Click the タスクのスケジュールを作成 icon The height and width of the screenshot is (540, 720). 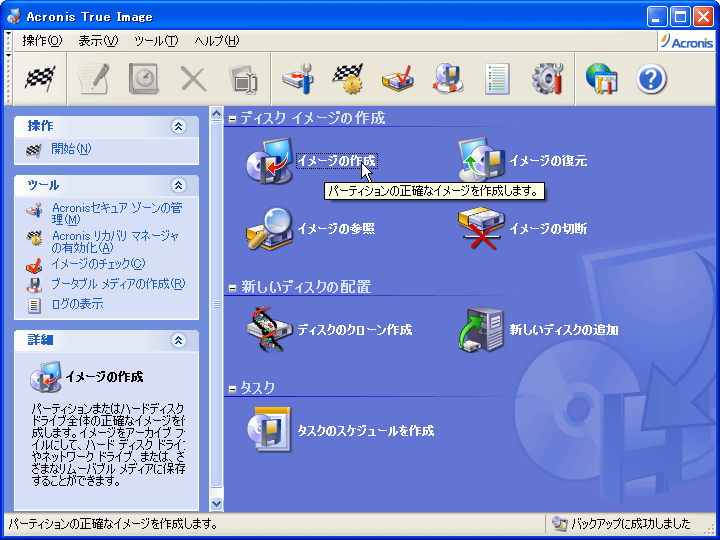269,430
